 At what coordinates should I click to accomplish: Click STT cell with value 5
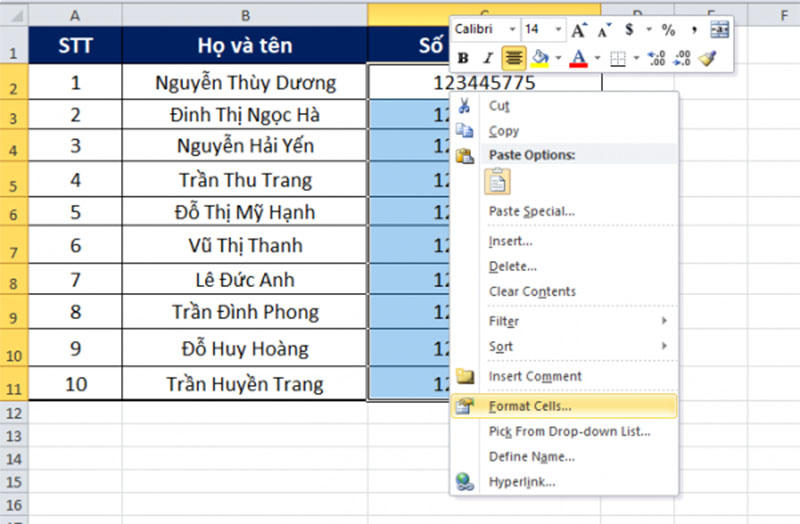click(75, 212)
